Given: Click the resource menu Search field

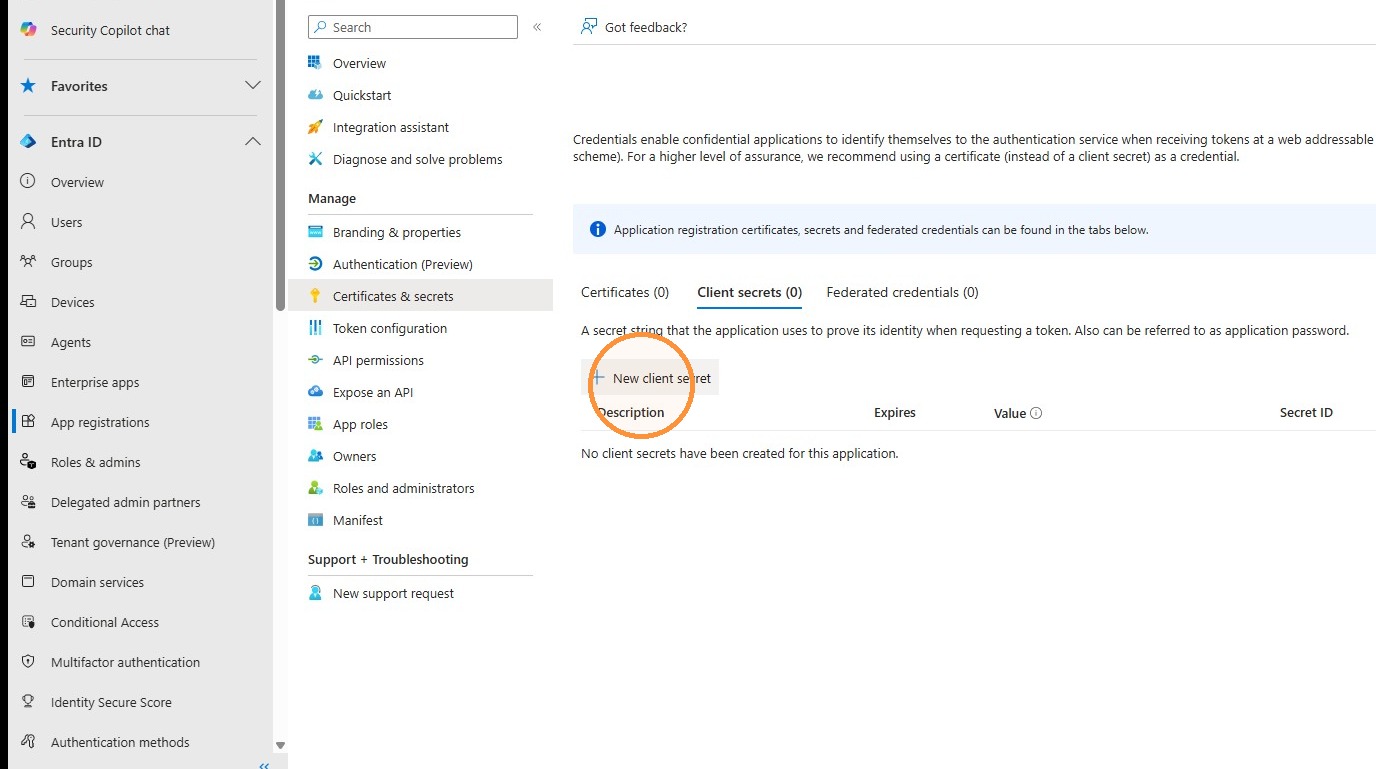Looking at the screenshot, I should [x=413, y=27].
